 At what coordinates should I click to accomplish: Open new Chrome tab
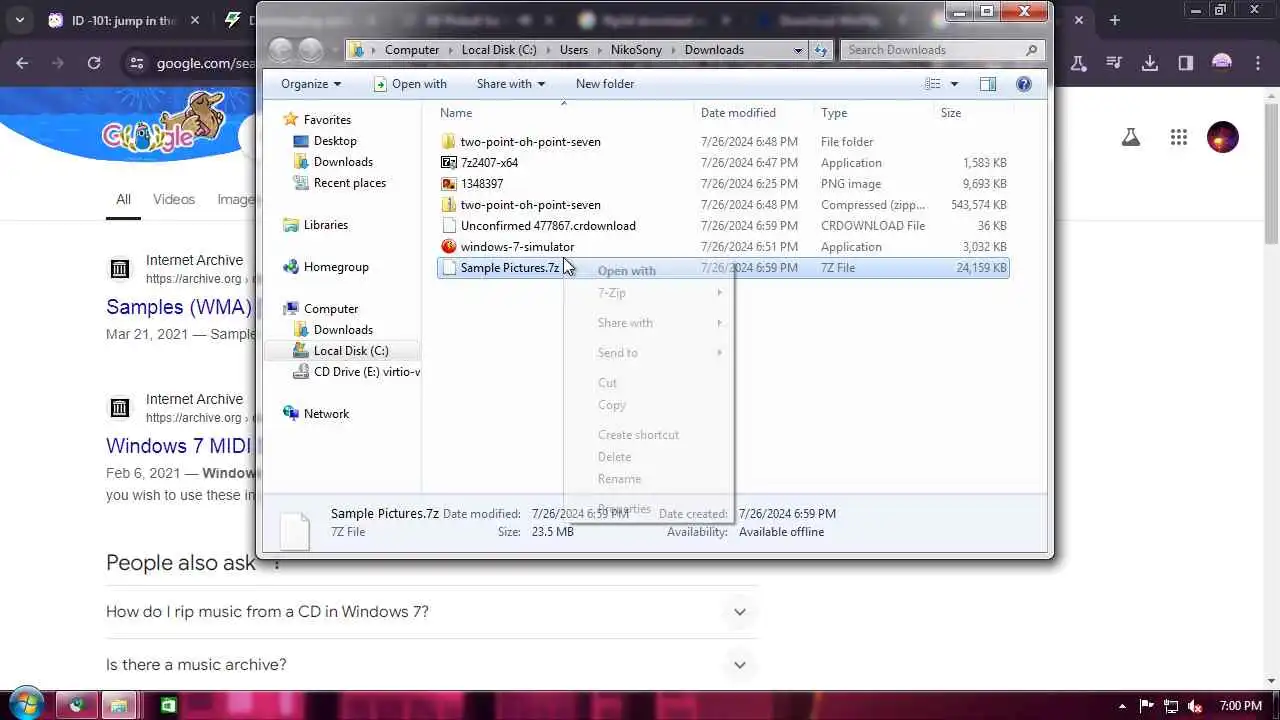pyautogui.click(x=1115, y=20)
